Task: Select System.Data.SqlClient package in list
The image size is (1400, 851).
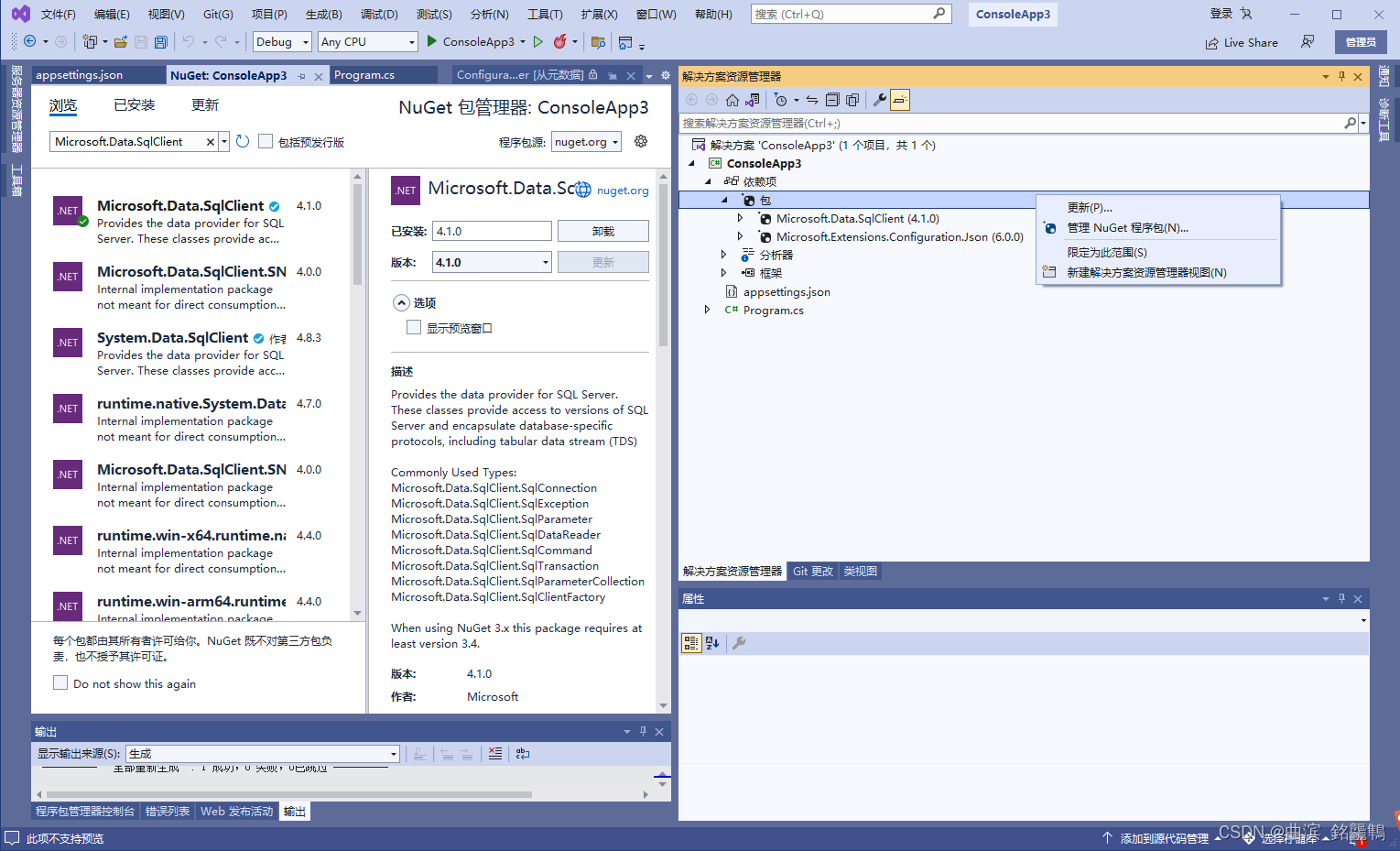Action: (190, 354)
